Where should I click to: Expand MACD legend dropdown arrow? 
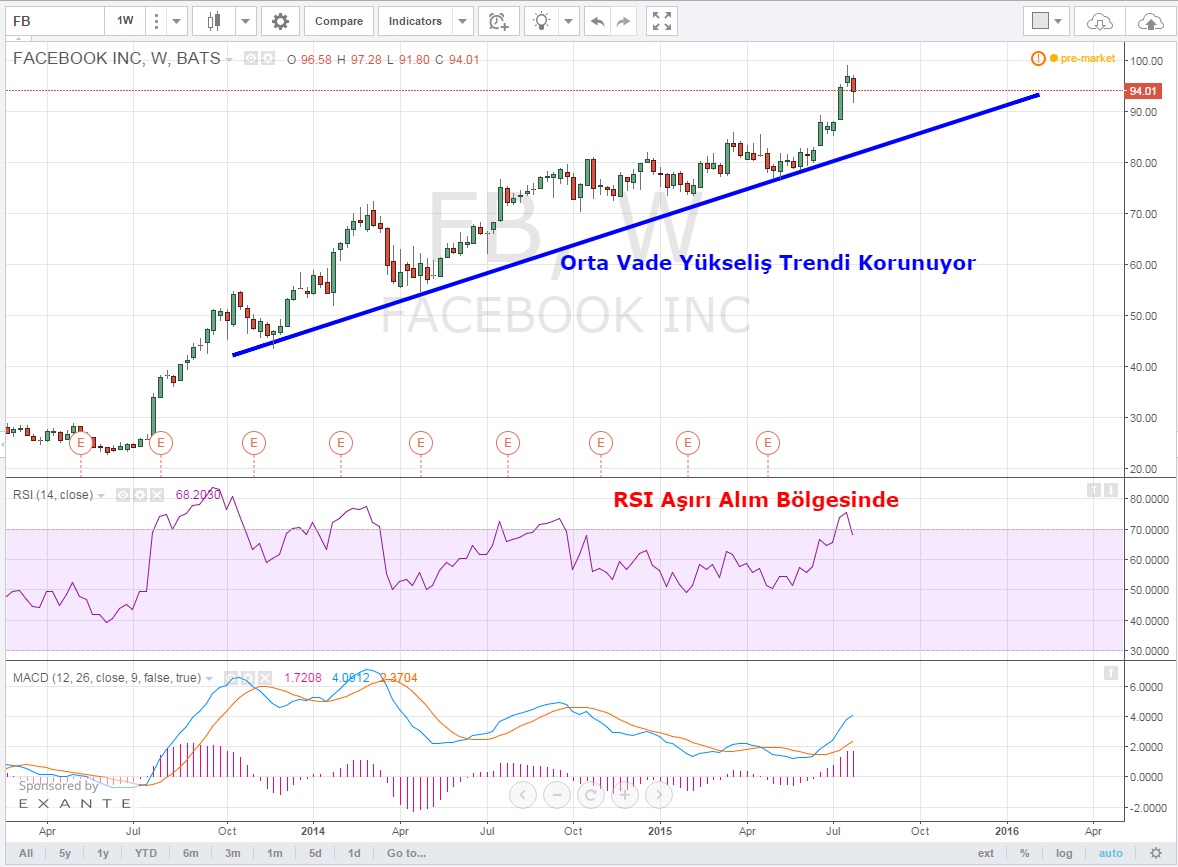click(x=210, y=679)
